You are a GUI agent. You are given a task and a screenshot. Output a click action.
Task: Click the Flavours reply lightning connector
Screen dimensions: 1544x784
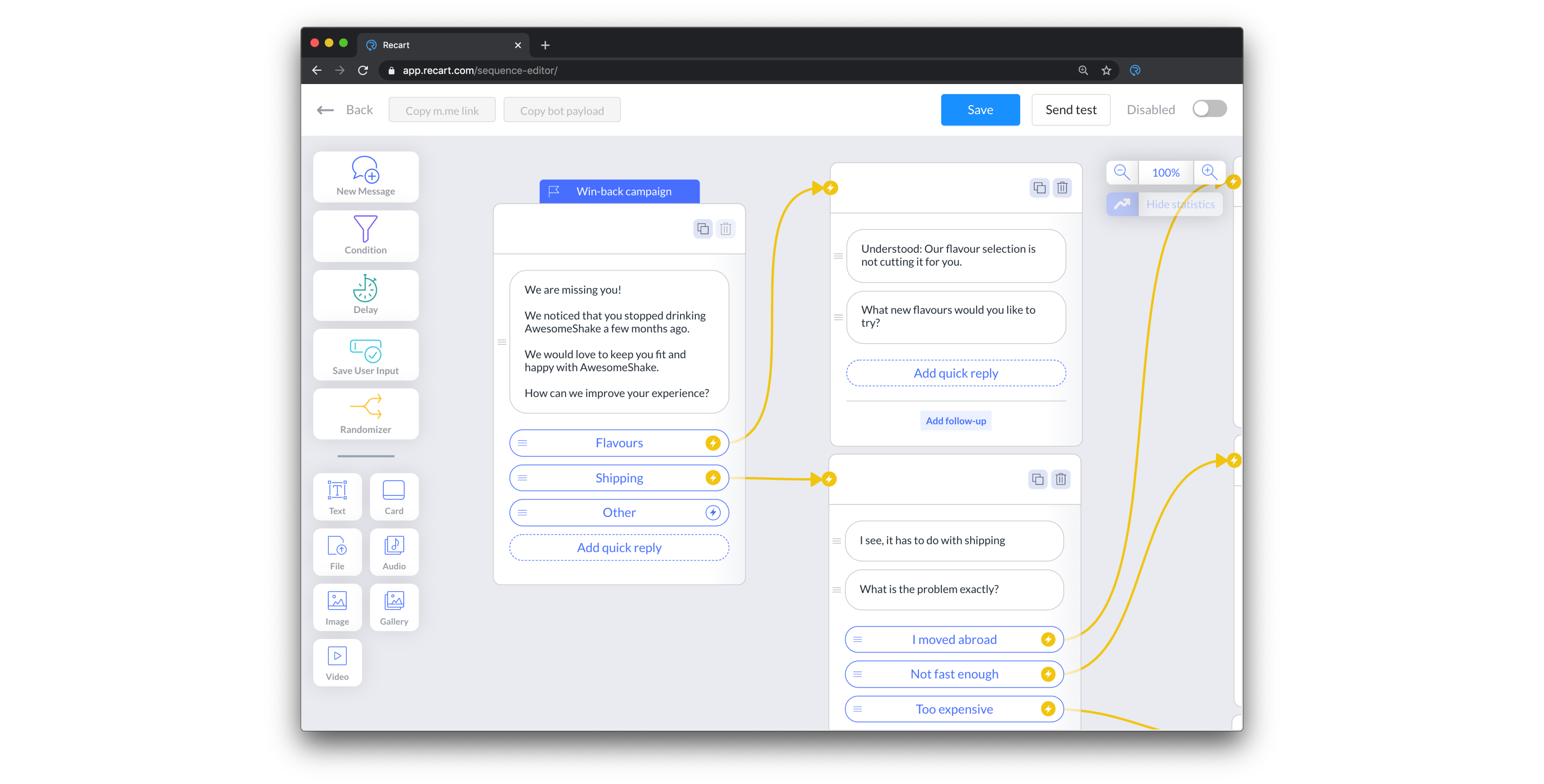pos(713,443)
